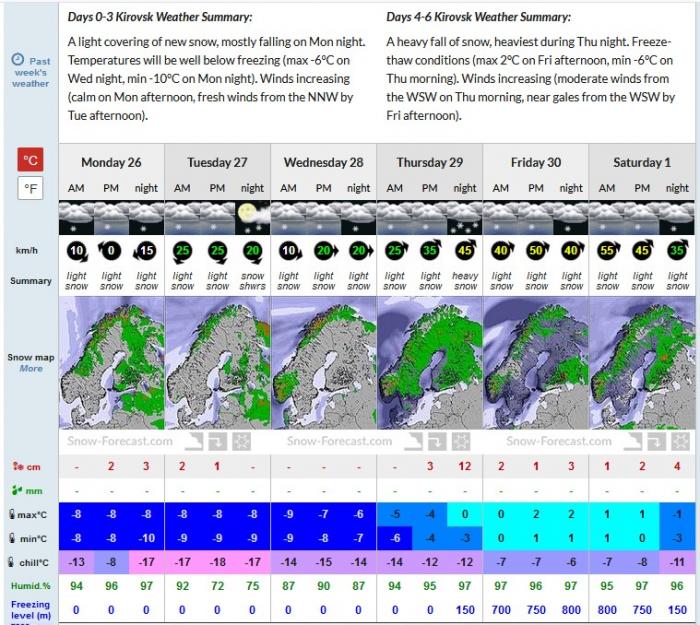Viewport: 700px width, 625px height.
Task: Click the Saturday night -11 chill value
Action: (x=677, y=562)
